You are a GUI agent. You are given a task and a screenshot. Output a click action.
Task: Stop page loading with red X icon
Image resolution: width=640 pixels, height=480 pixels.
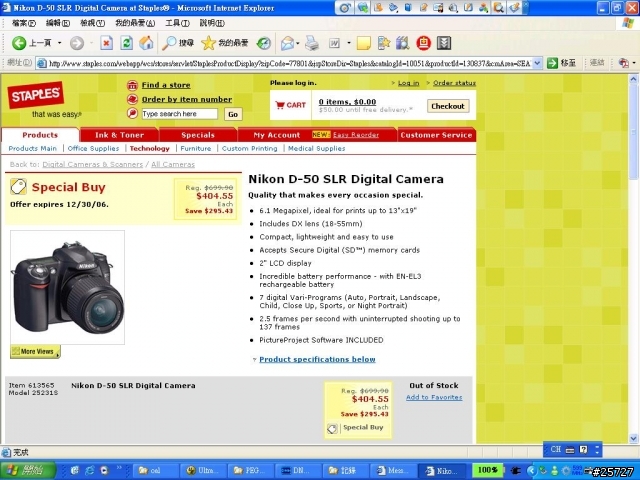point(107,43)
